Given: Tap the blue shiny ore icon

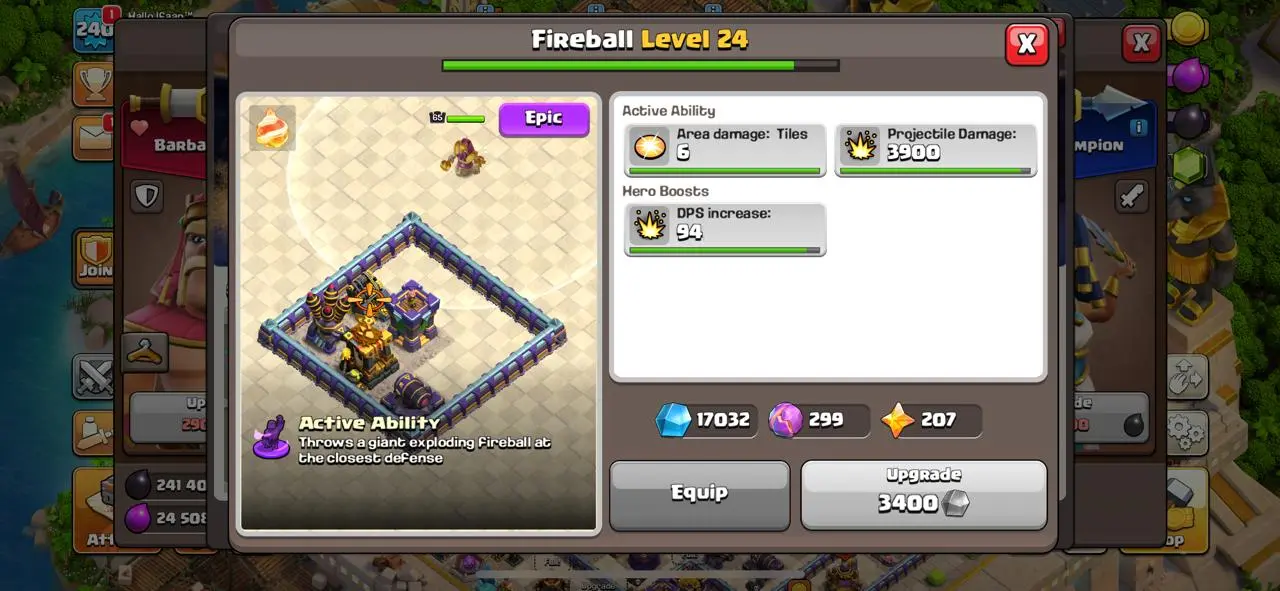Looking at the screenshot, I should coord(673,420).
